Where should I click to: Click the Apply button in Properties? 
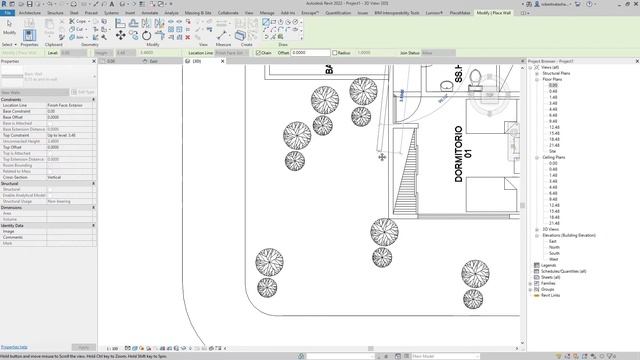84,347
